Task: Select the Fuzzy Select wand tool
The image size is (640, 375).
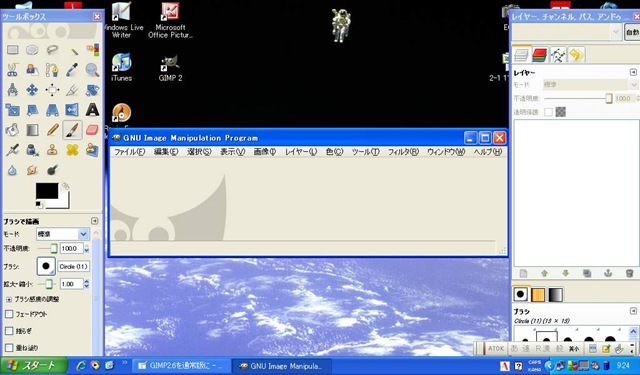Action: 72,50
